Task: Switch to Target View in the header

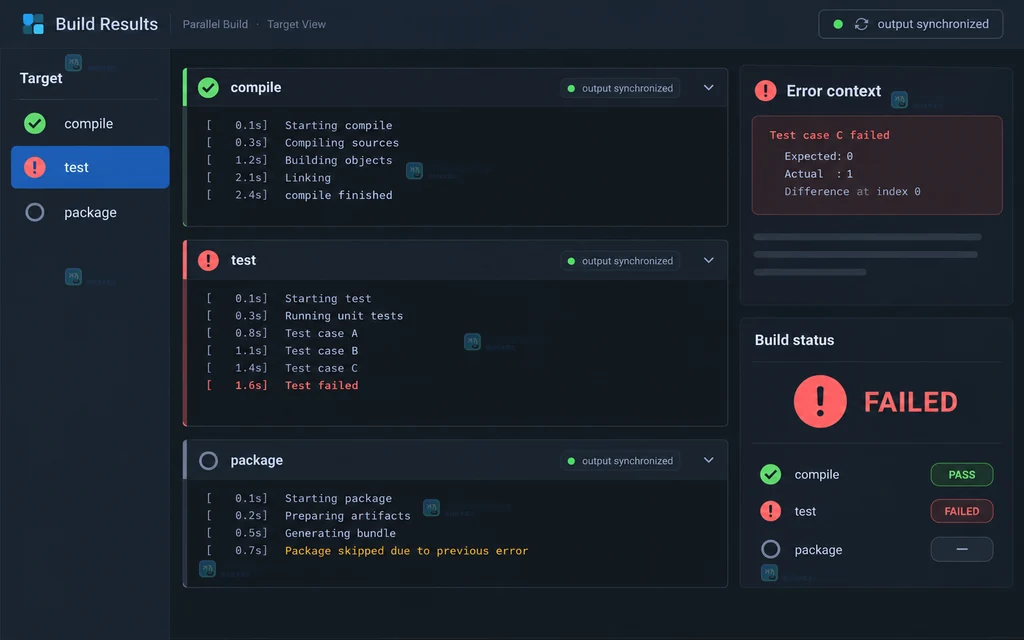Action: pyautogui.click(x=296, y=24)
